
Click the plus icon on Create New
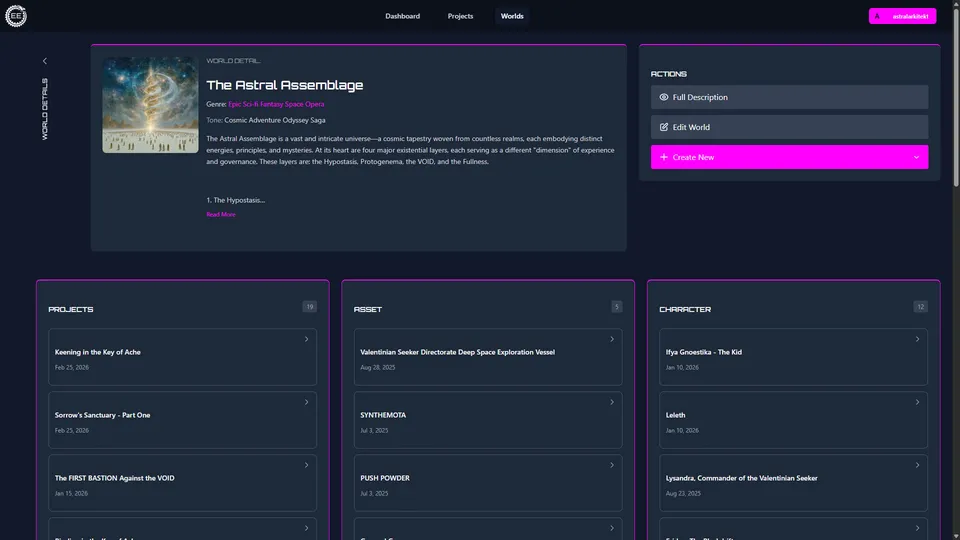(664, 157)
